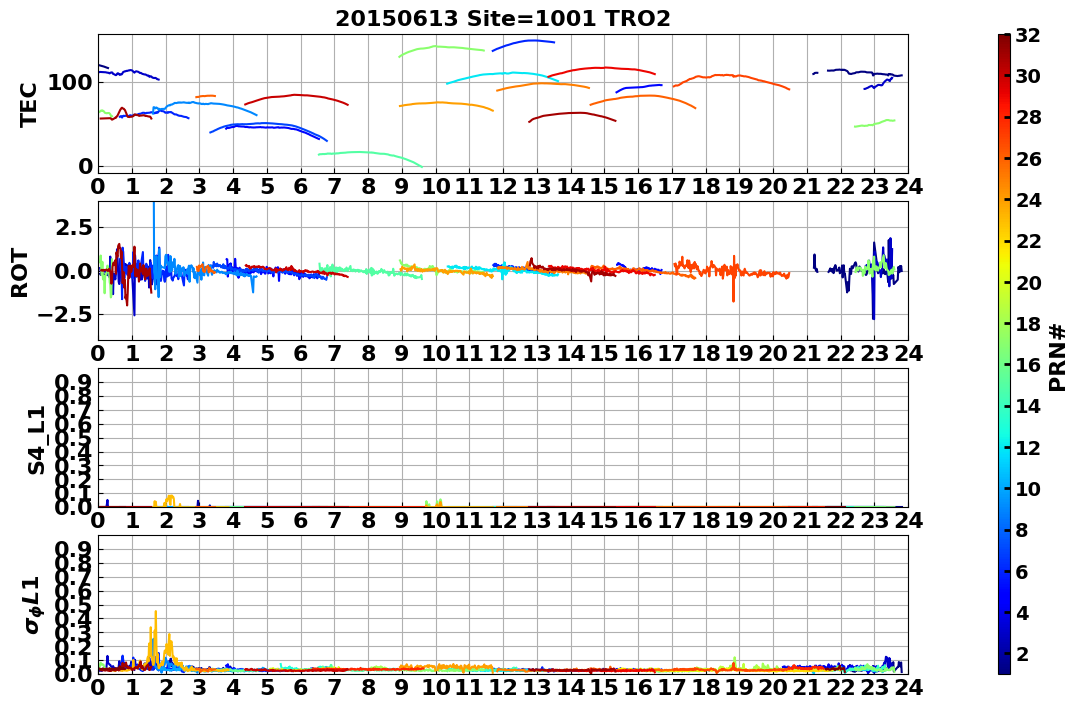Viewport: 1077px width, 709px height.
Task: Click the green middle section of the colorbar
Action: tap(1004, 354)
